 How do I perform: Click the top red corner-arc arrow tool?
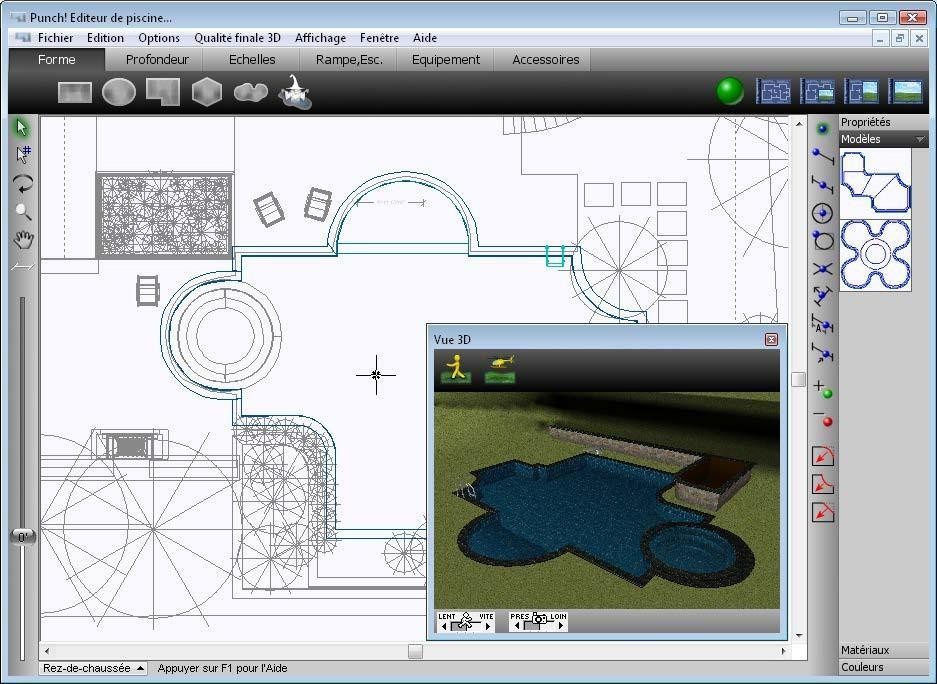(x=823, y=456)
